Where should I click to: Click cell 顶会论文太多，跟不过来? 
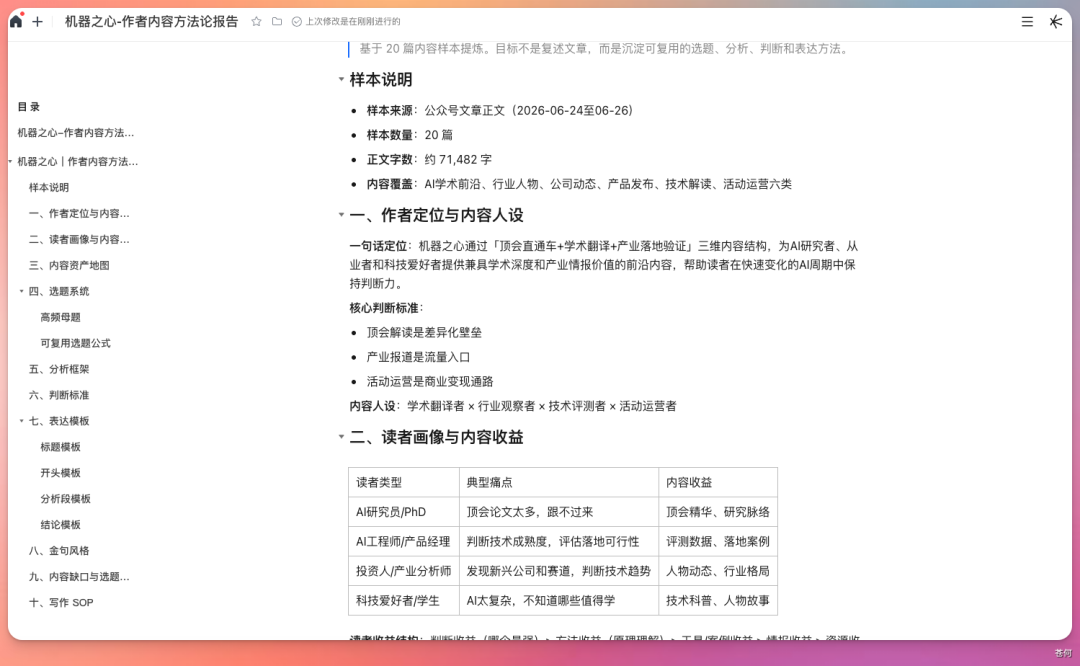pyautogui.click(x=559, y=512)
